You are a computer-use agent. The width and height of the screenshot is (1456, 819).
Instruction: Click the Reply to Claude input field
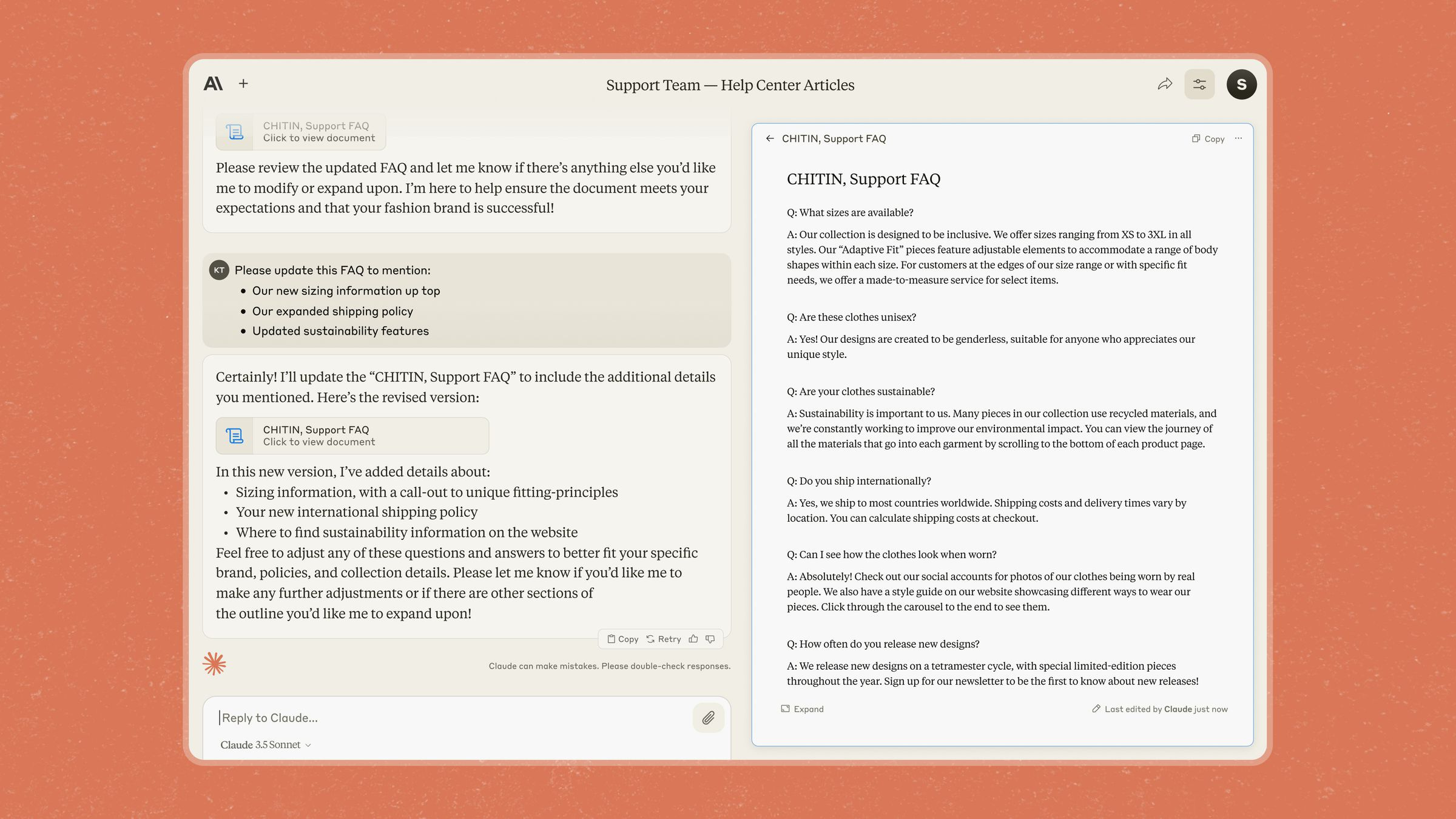pos(452,718)
